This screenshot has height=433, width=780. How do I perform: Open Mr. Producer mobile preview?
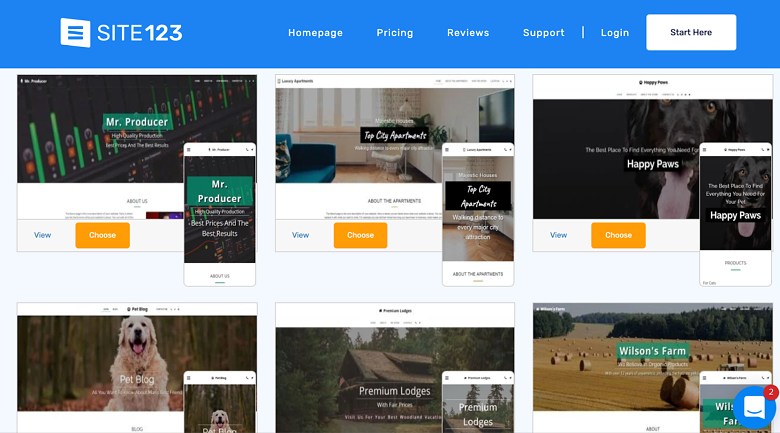pyautogui.click(x=219, y=215)
